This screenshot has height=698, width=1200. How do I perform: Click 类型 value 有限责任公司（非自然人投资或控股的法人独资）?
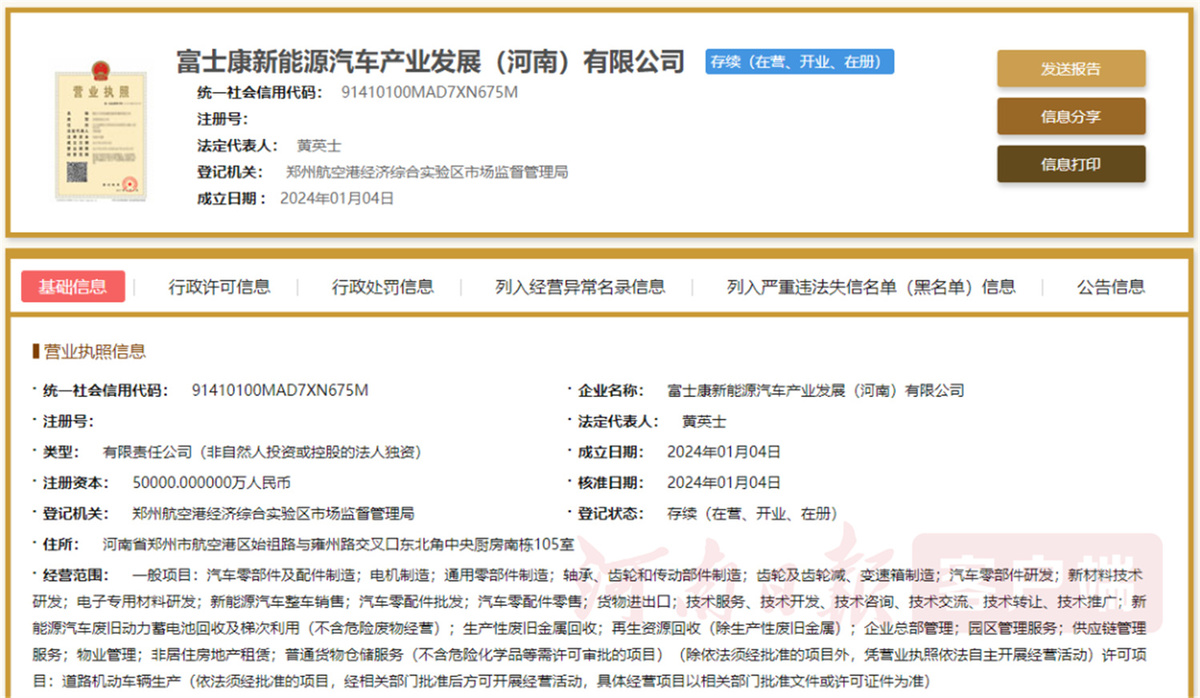[263, 452]
